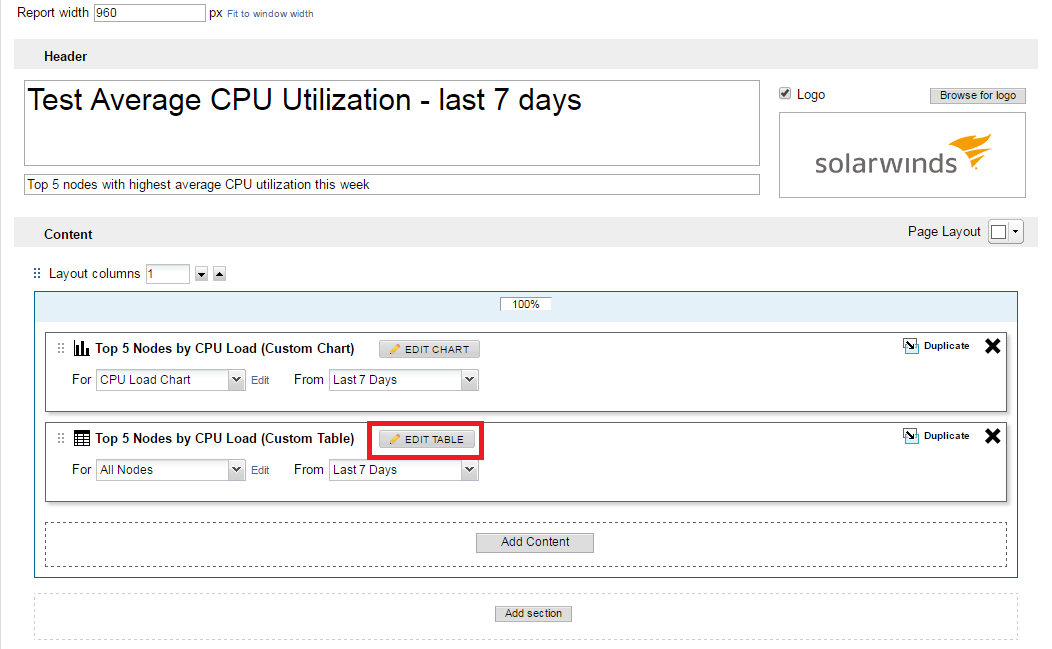This screenshot has width=1052, height=649.
Task: Click the Header section label
Action: coord(66,56)
